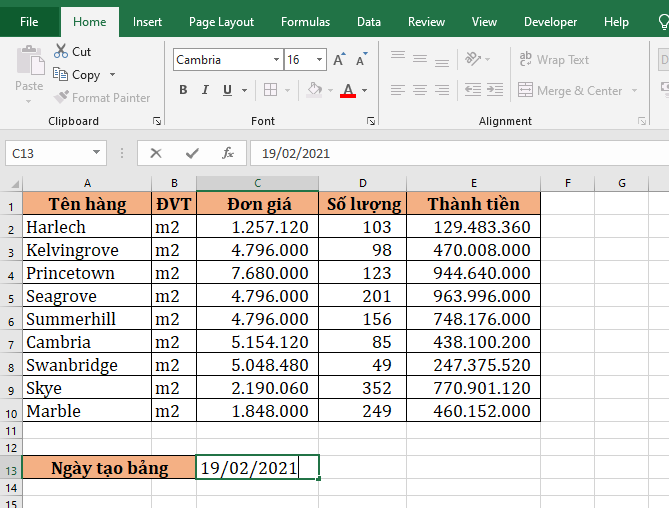Cancel the entry with the X icon
669x508 pixels.
(155, 153)
